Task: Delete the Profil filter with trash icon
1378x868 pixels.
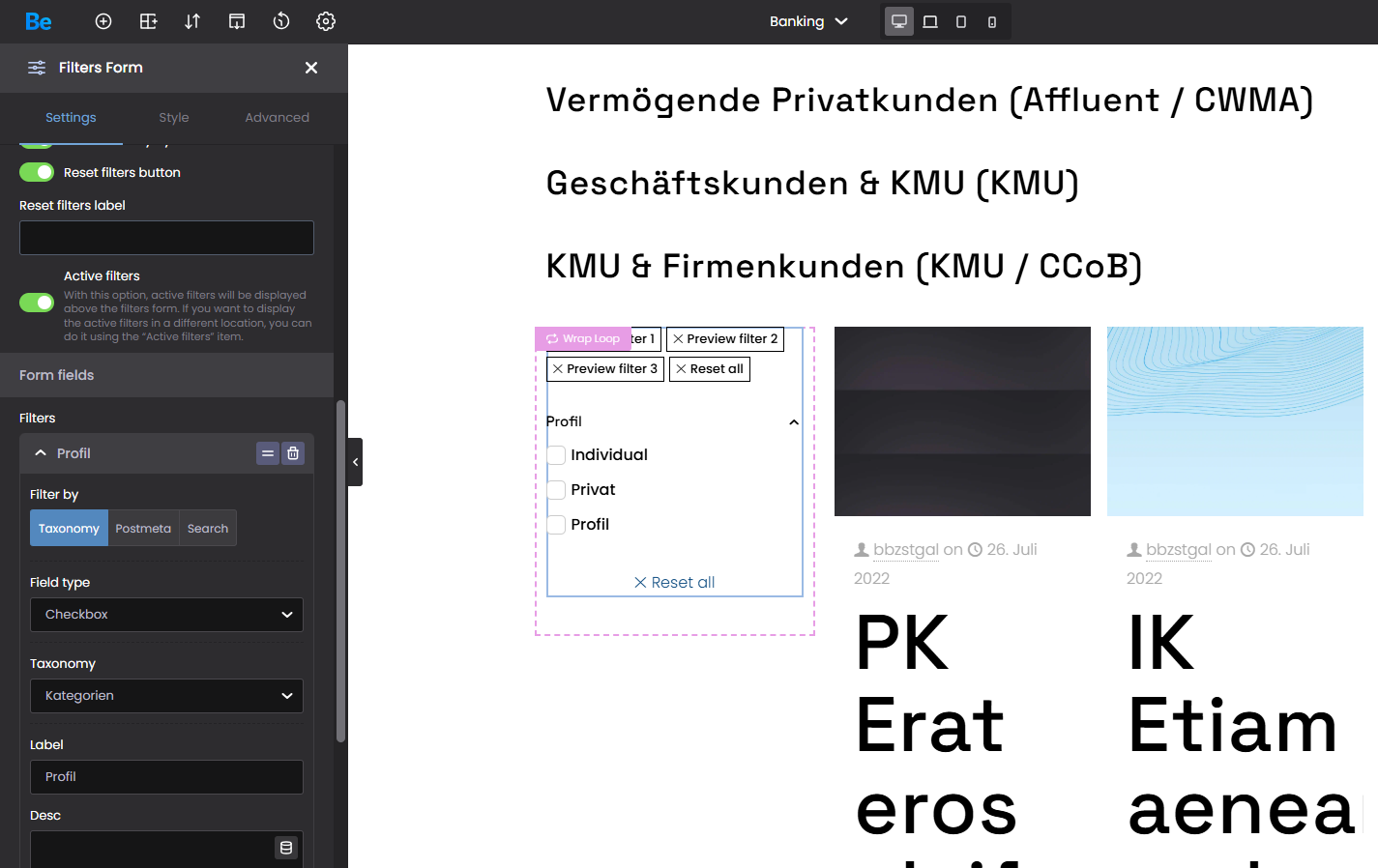Action: point(293,453)
